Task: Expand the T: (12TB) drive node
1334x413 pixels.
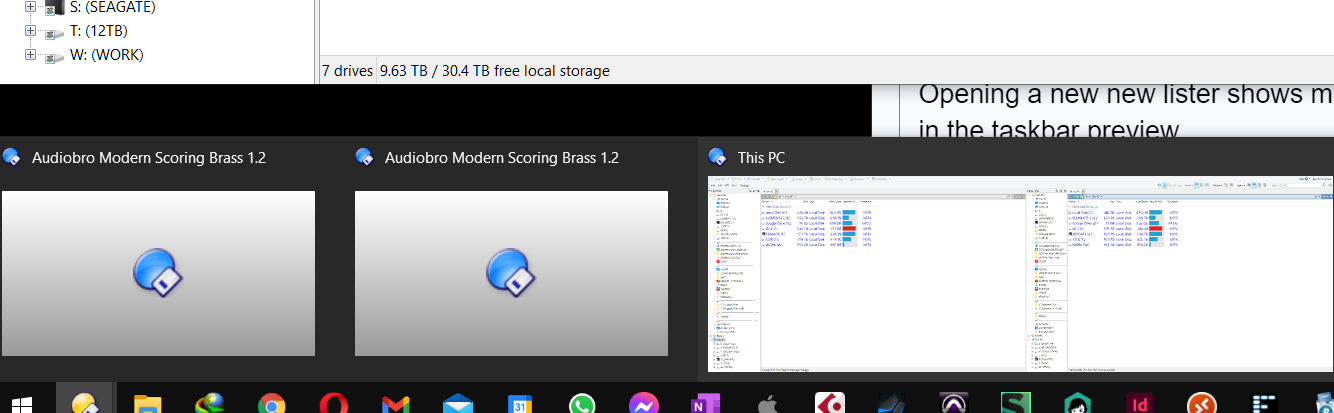Action: click(x=30, y=31)
